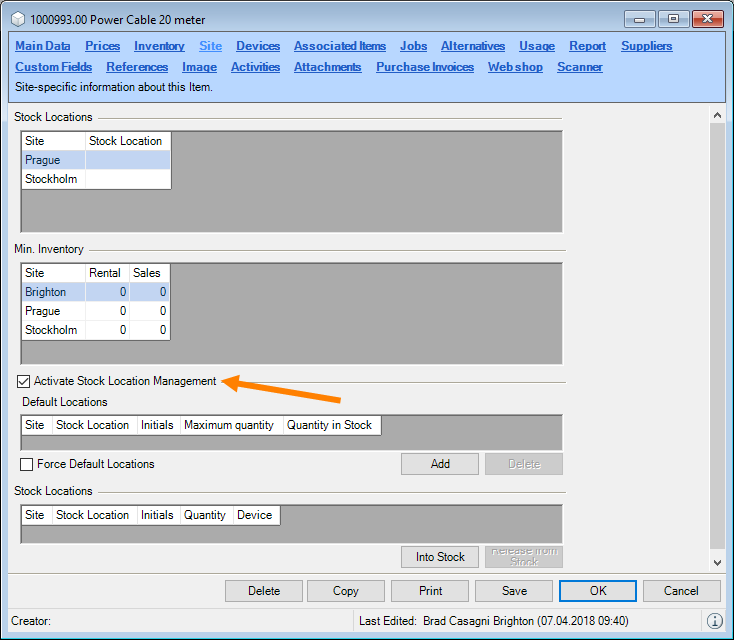Click Brighton Rental minimum inventory cell
This screenshot has height=640, width=734.
(x=106, y=292)
